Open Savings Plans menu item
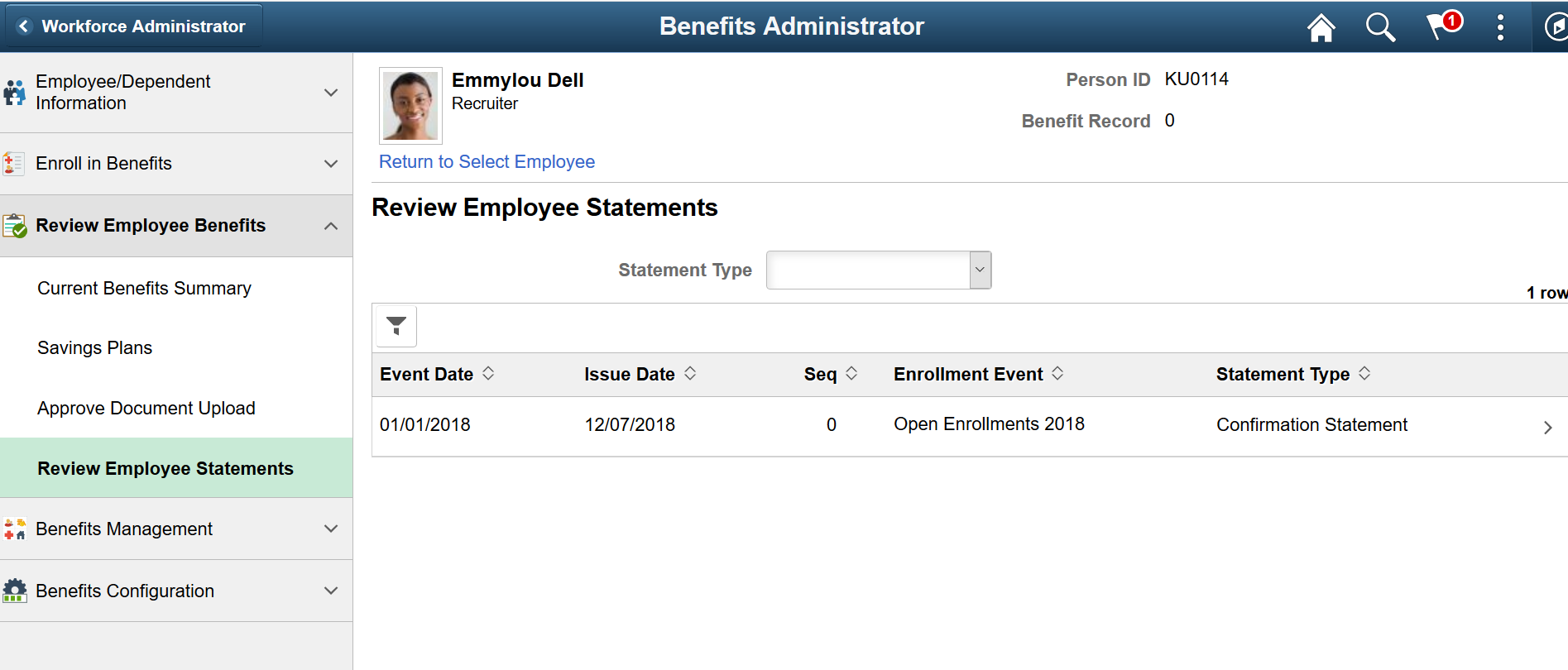This screenshot has width=1568, height=670. coord(94,348)
